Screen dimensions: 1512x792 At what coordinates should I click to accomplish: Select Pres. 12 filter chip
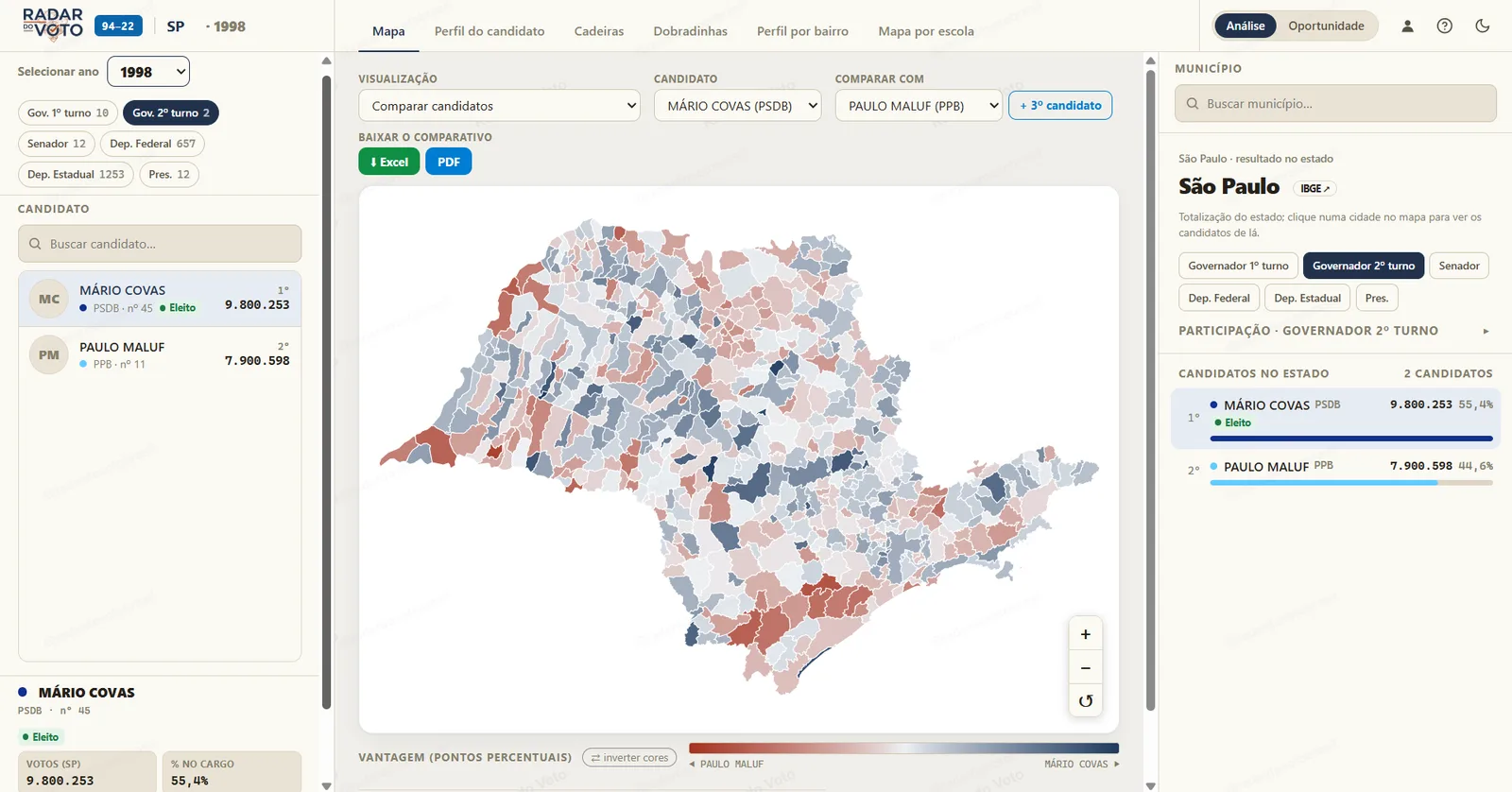pos(169,174)
